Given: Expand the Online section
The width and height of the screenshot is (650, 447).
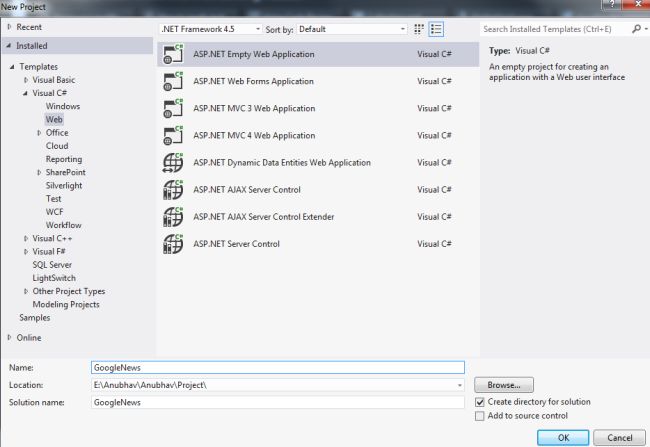Looking at the screenshot, I should pyautogui.click(x=9, y=338).
